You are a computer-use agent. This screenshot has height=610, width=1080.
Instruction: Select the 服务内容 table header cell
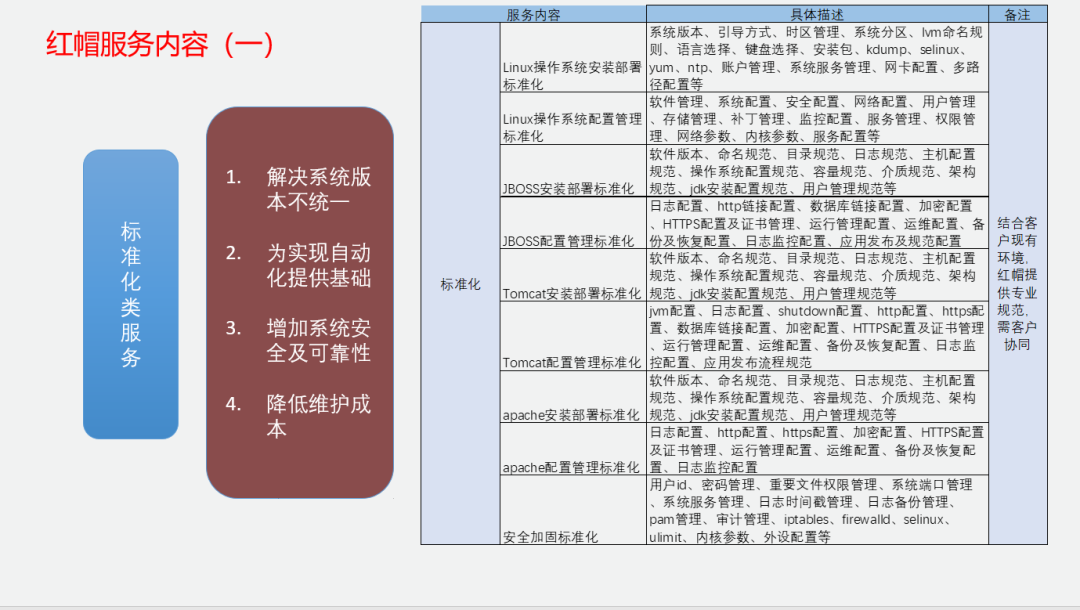point(534,14)
